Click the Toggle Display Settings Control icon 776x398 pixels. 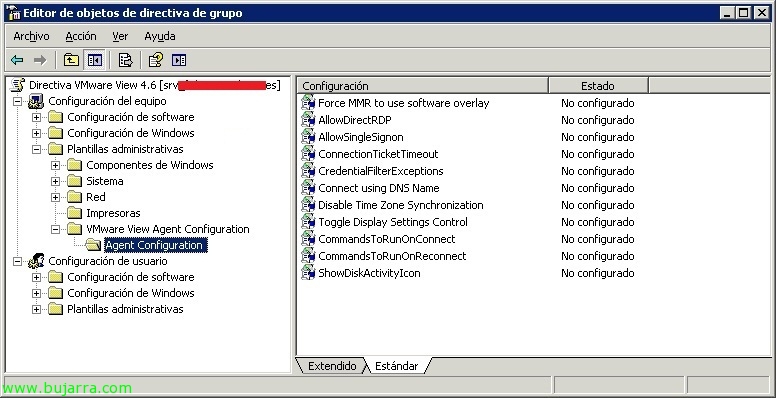[x=308, y=222]
